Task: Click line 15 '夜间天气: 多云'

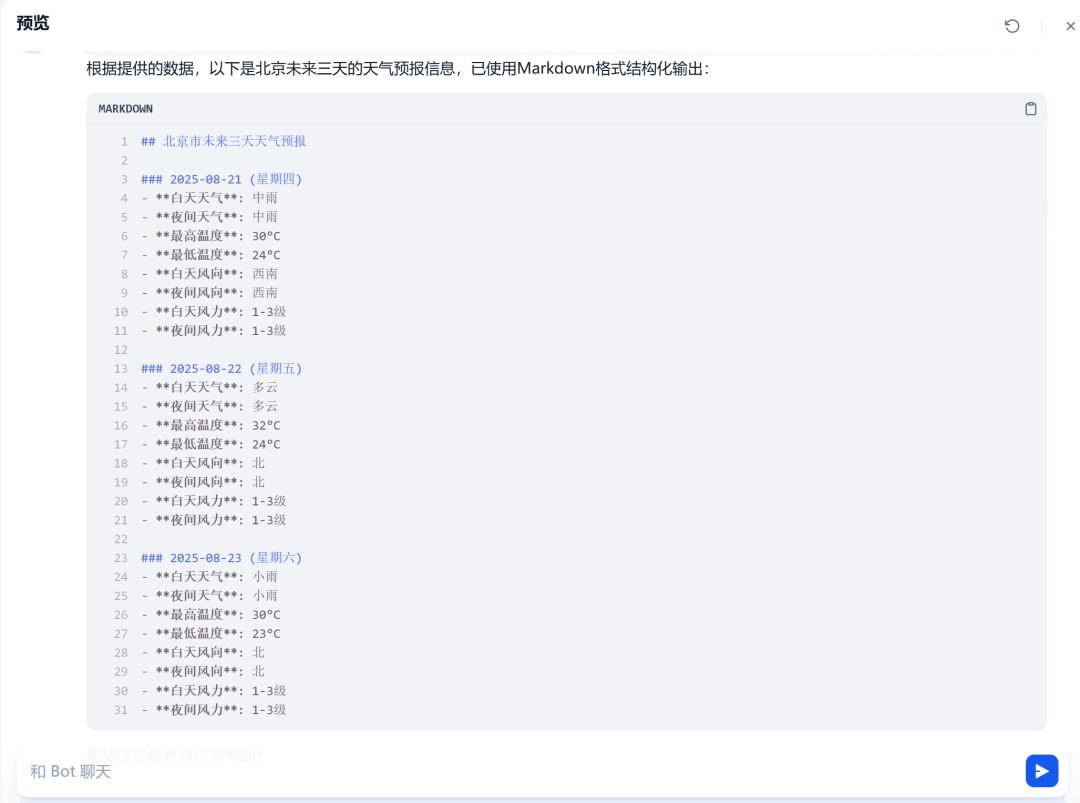Action: point(209,406)
